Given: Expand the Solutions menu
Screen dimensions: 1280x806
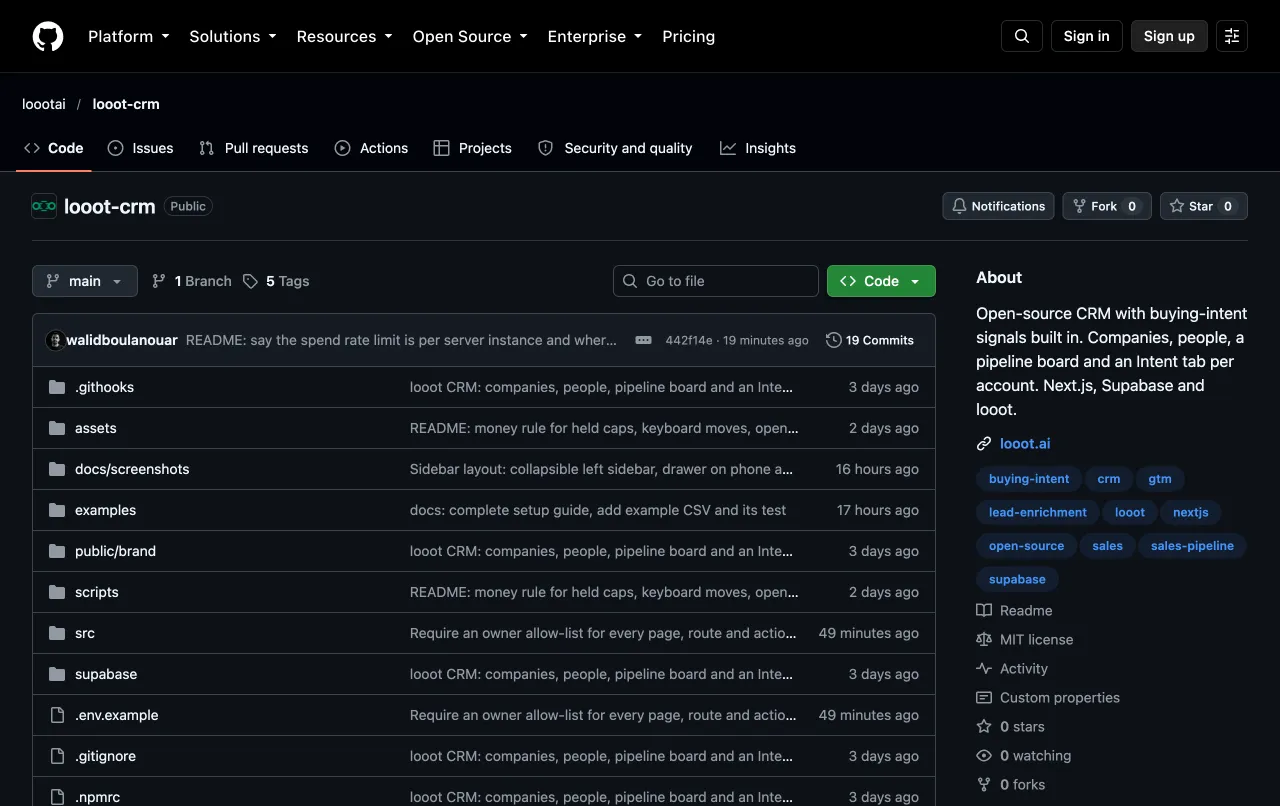Looking at the screenshot, I should pyautogui.click(x=233, y=36).
